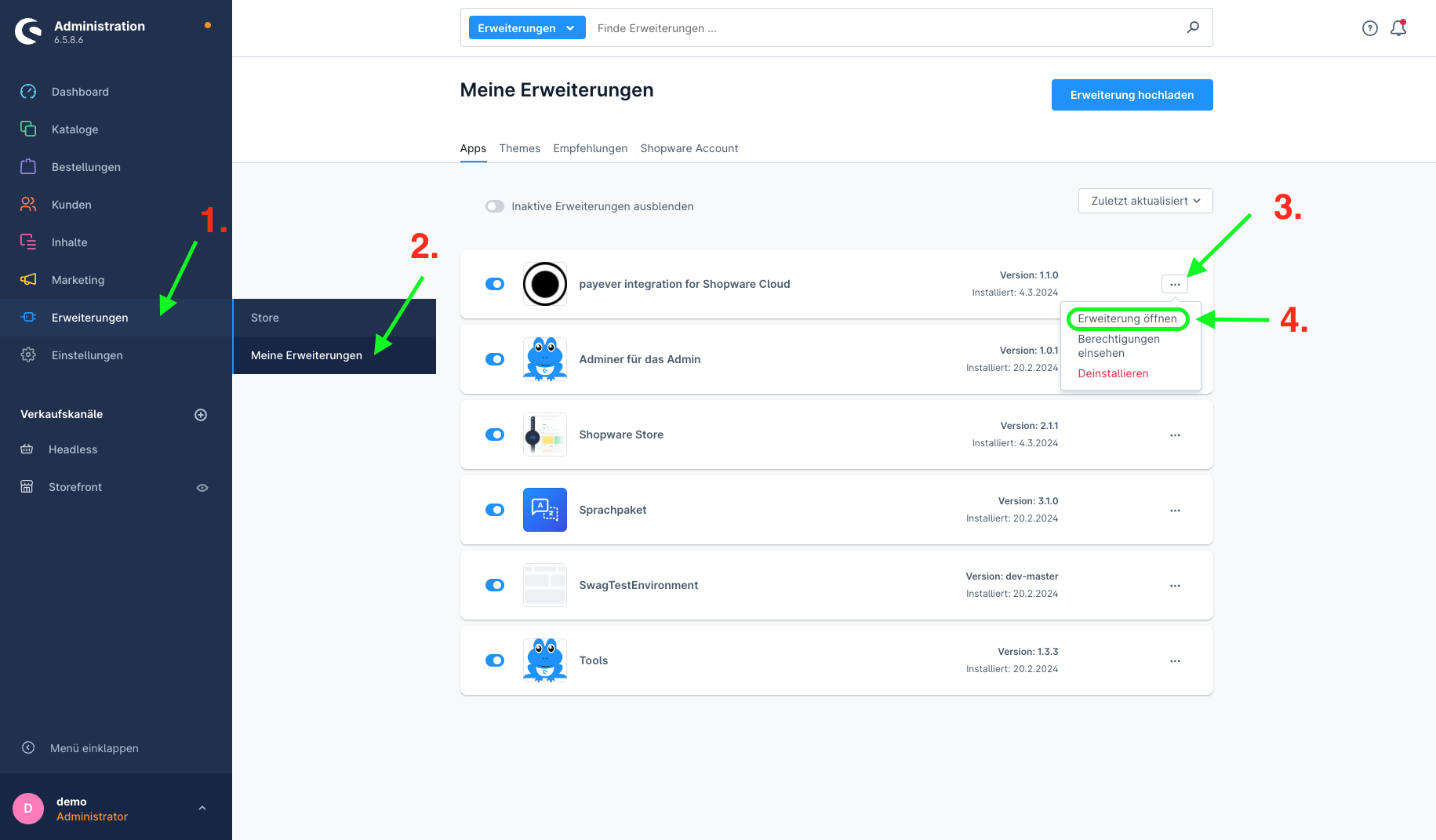
Task: Open Dashboard from sidebar
Action: tap(80, 92)
